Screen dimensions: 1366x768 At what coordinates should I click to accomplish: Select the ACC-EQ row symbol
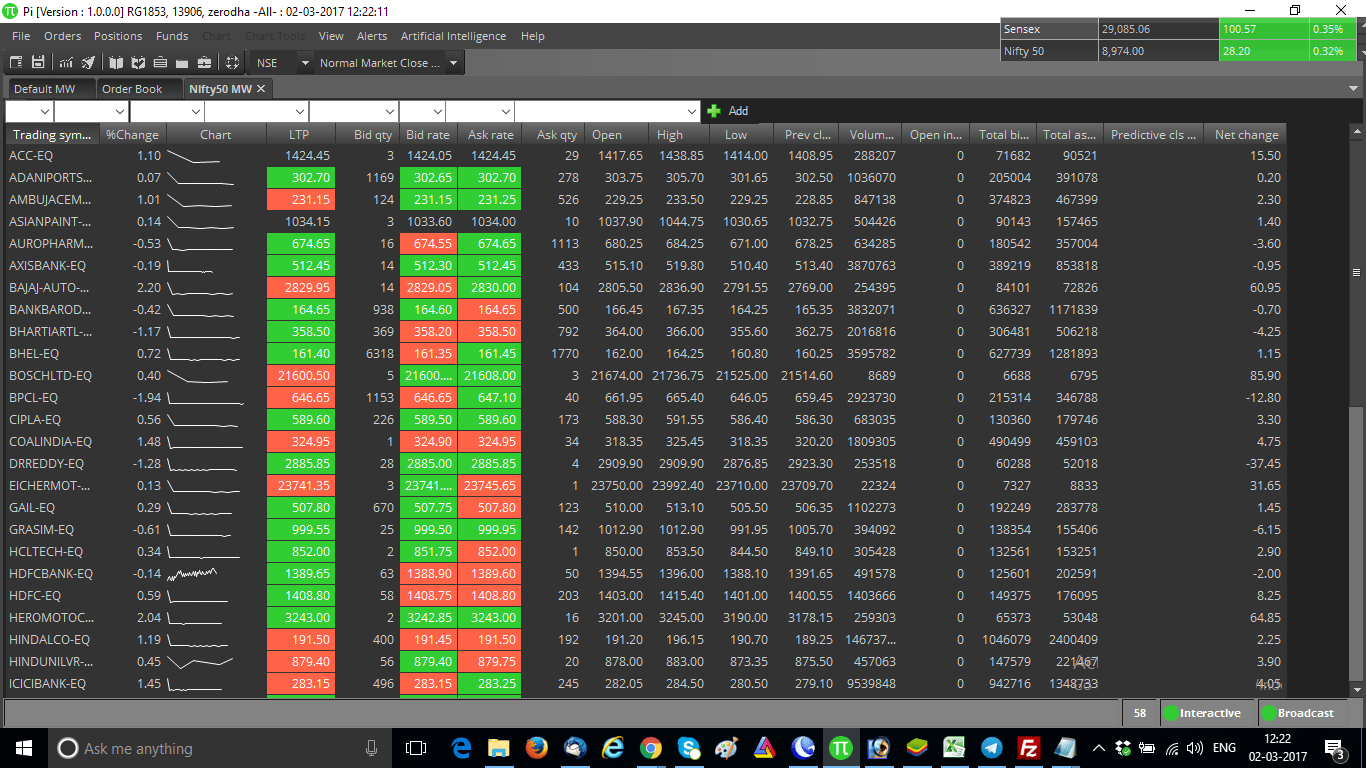29,155
